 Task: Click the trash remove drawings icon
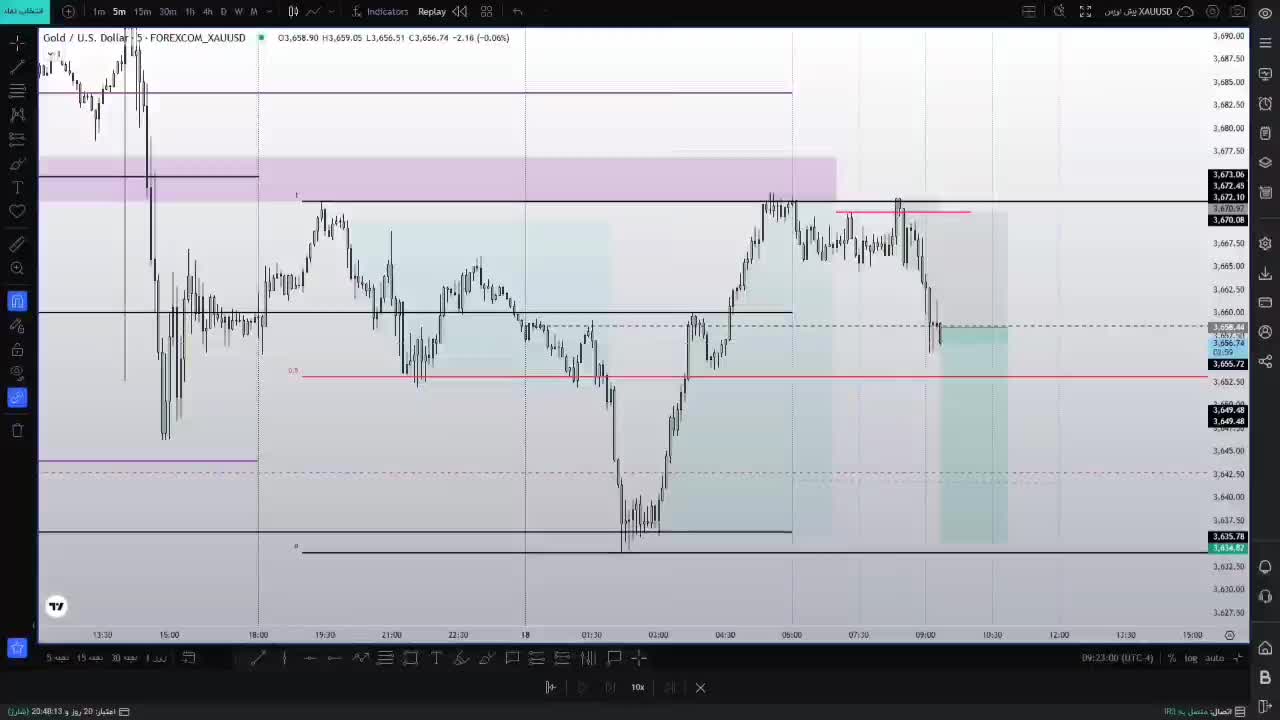[x=17, y=430]
